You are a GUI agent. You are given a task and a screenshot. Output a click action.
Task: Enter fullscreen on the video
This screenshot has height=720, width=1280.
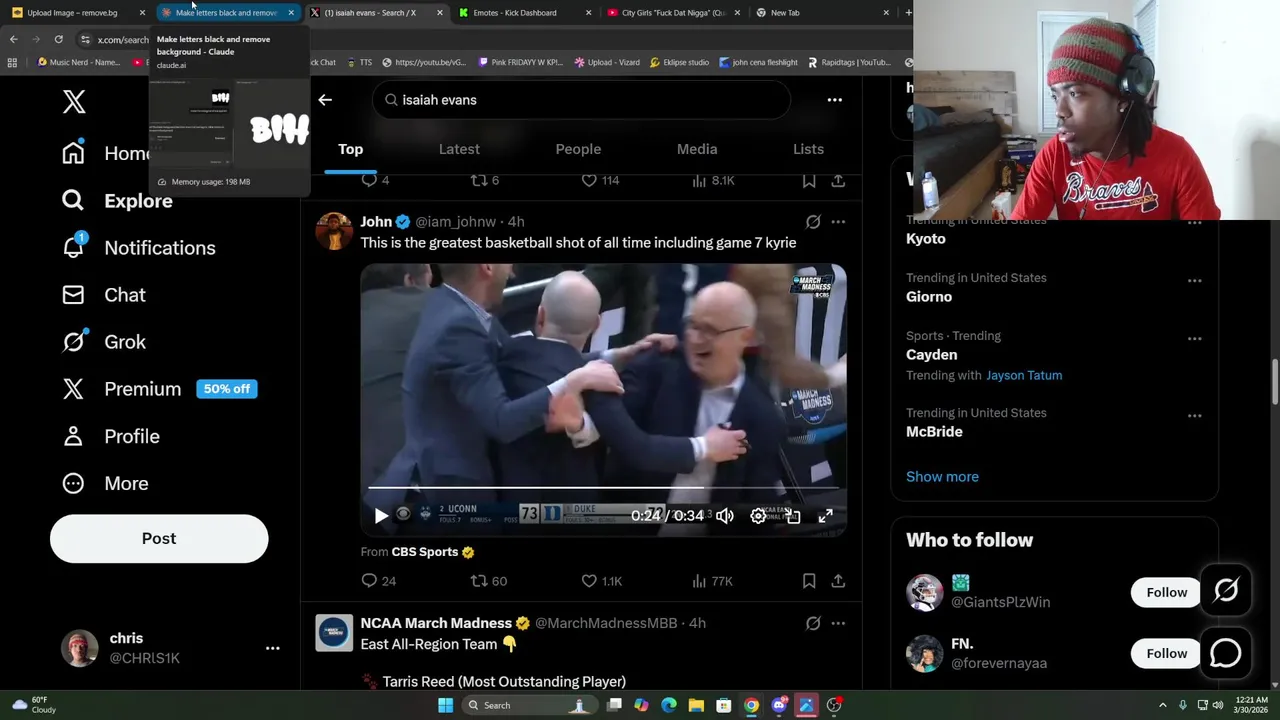tap(825, 516)
